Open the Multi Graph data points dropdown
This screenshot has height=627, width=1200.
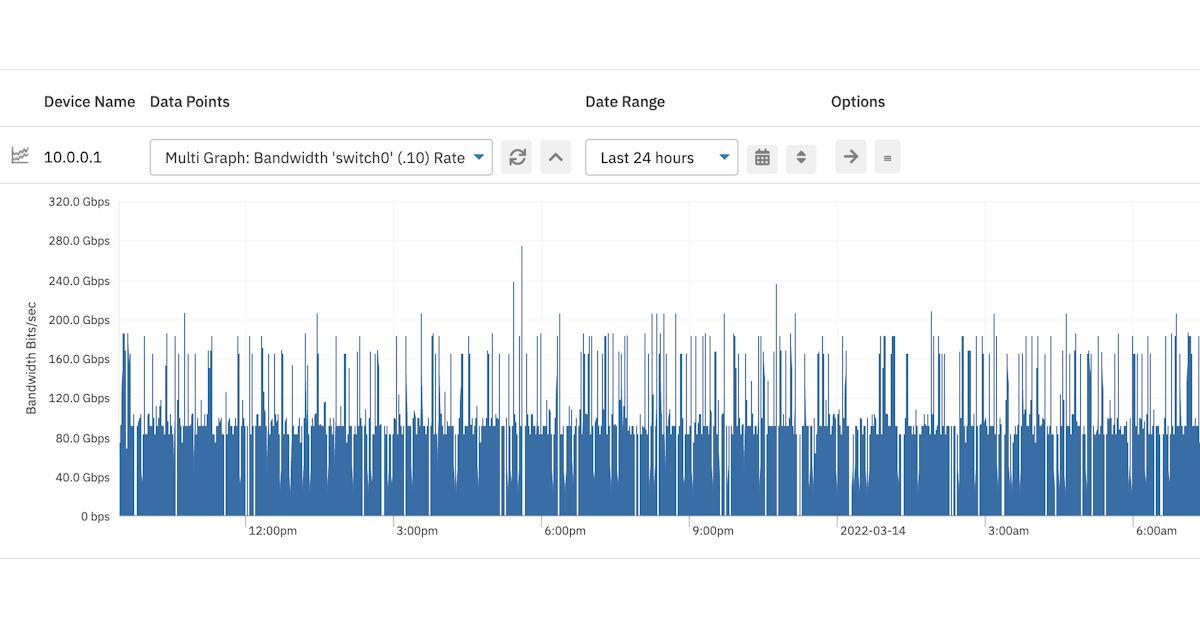(x=320, y=157)
